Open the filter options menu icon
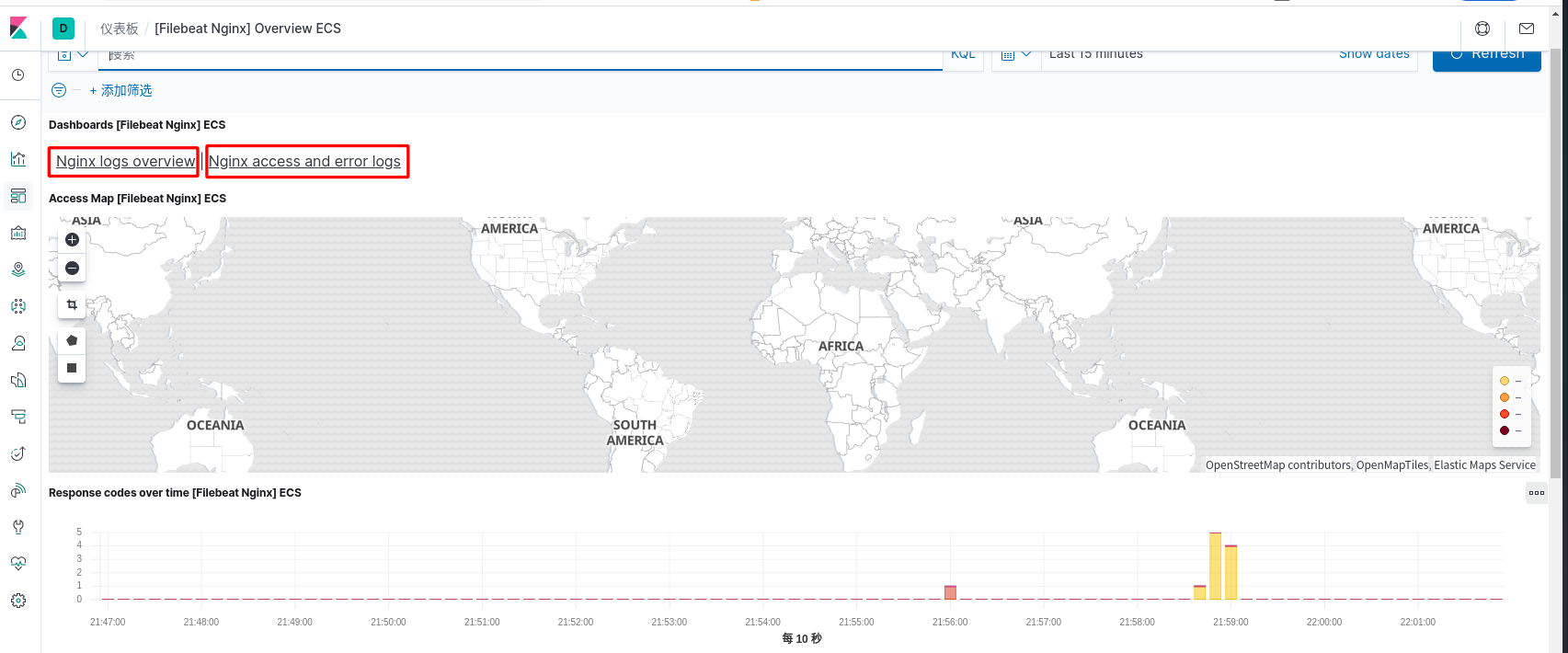Image resolution: width=1568 pixels, height=653 pixels. click(x=59, y=90)
